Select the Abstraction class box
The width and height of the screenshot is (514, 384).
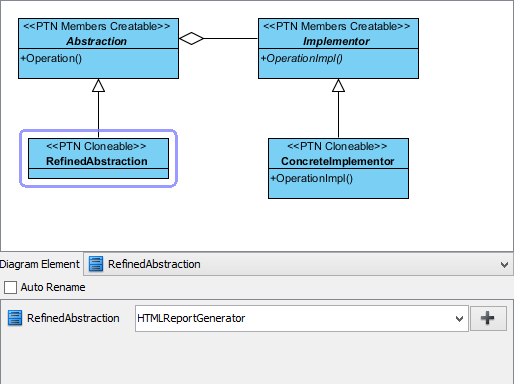click(98, 49)
